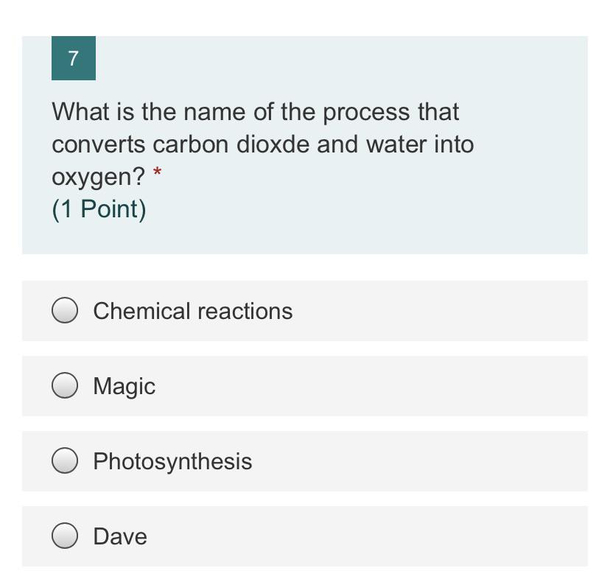
Task: Click the 'Photosynthesis' answer label text
Action: coord(172,461)
